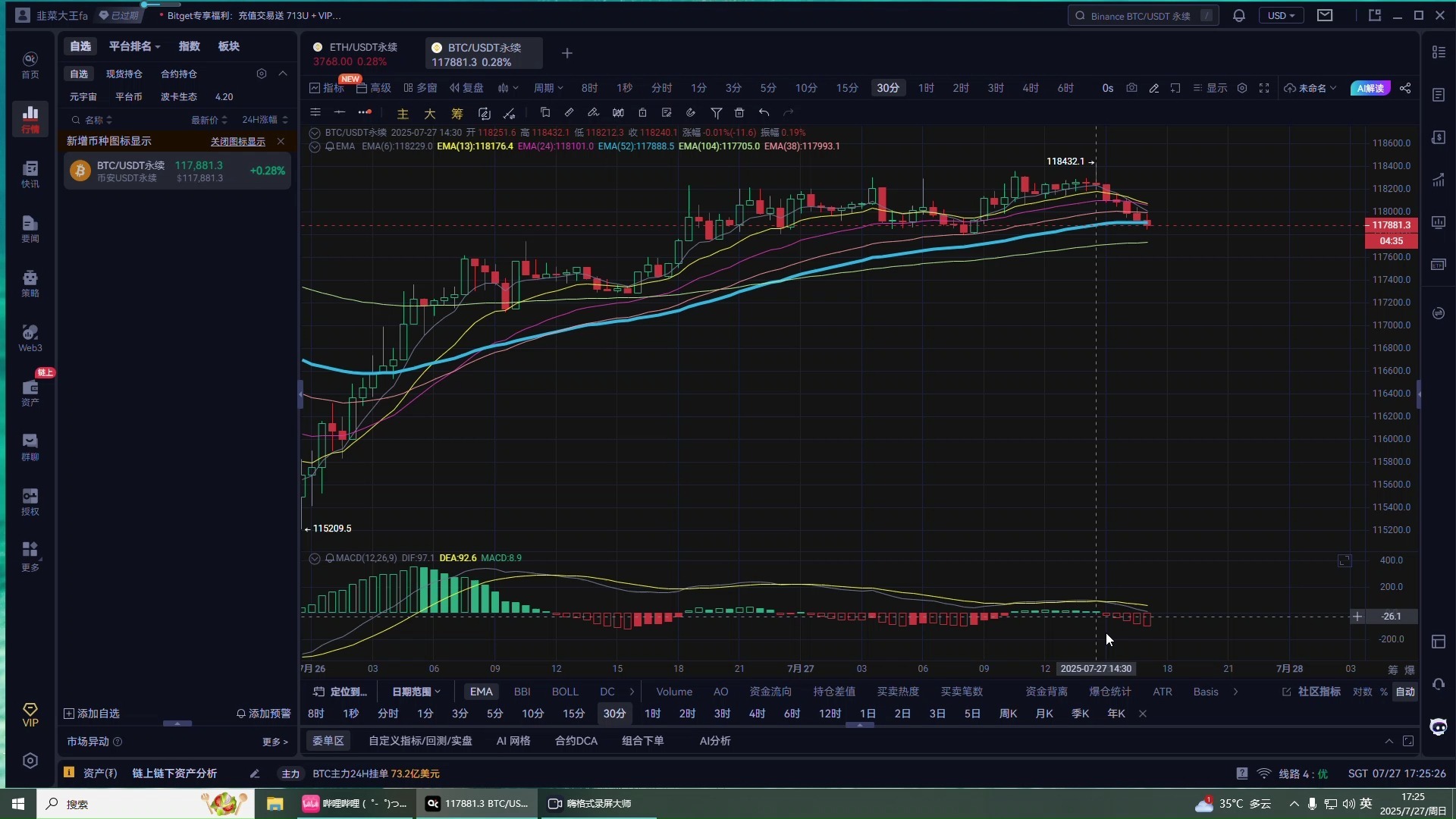This screenshot has height=819, width=1456.
Task: Open the mail envelope icon in title bar
Action: pos(1325,15)
